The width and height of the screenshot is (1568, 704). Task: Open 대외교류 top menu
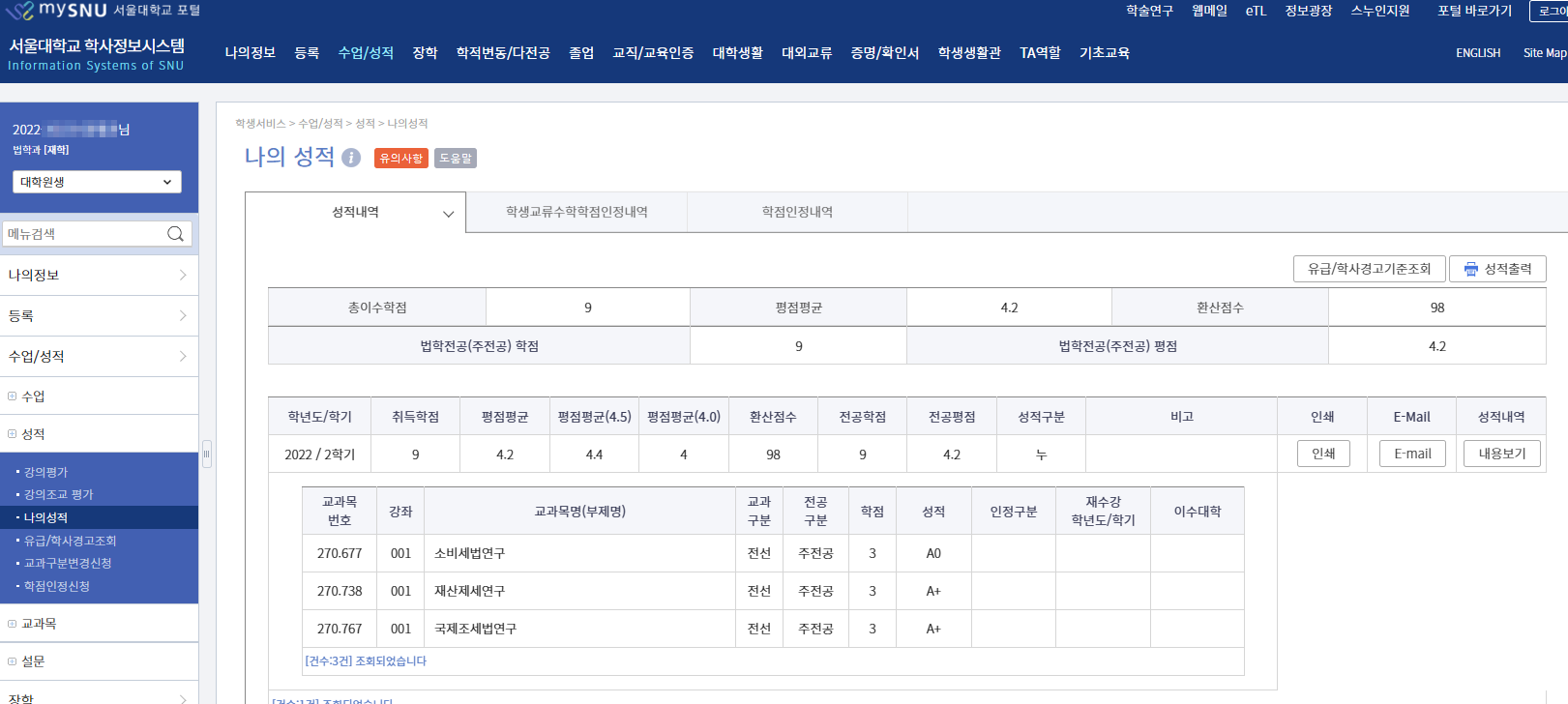pyautogui.click(x=807, y=53)
